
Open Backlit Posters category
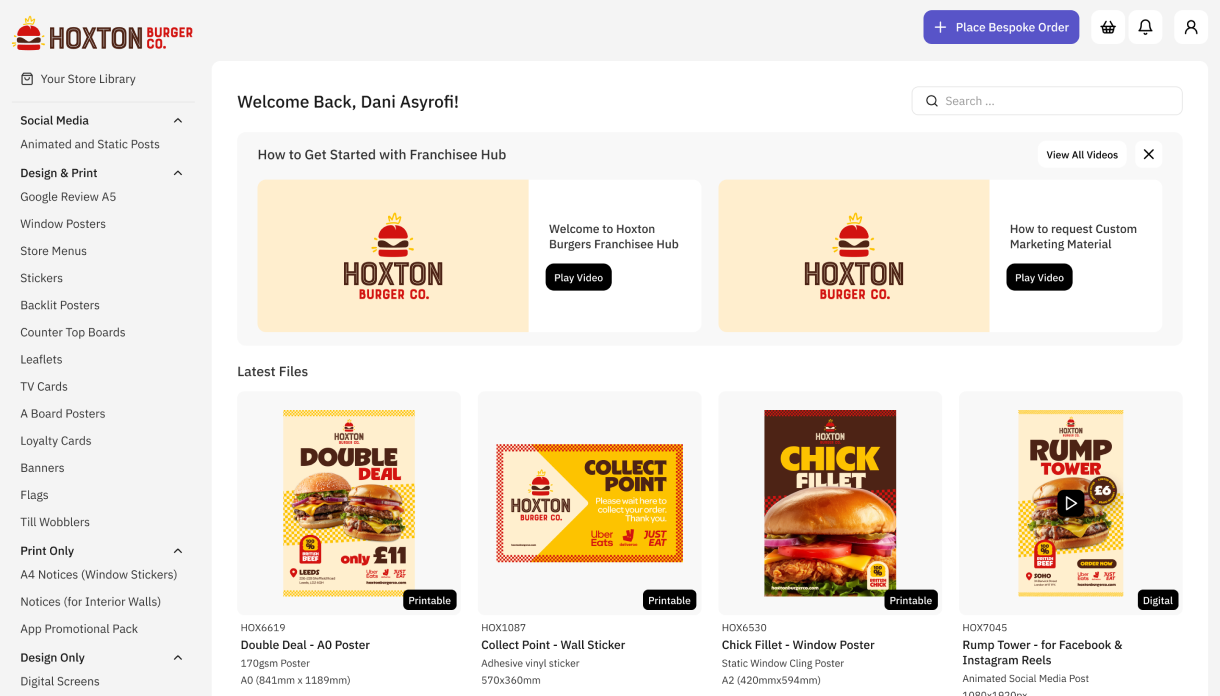pos(60,305)
